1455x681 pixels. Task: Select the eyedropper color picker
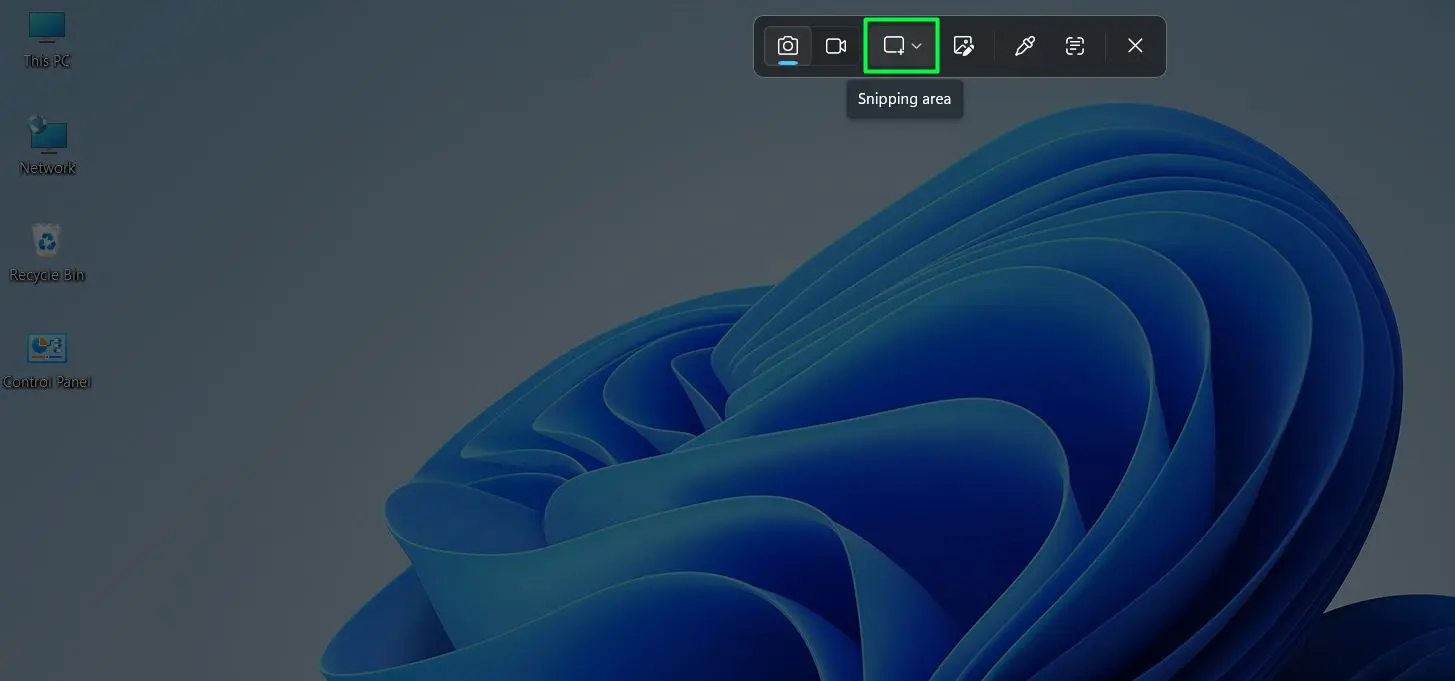point(1024,45)
